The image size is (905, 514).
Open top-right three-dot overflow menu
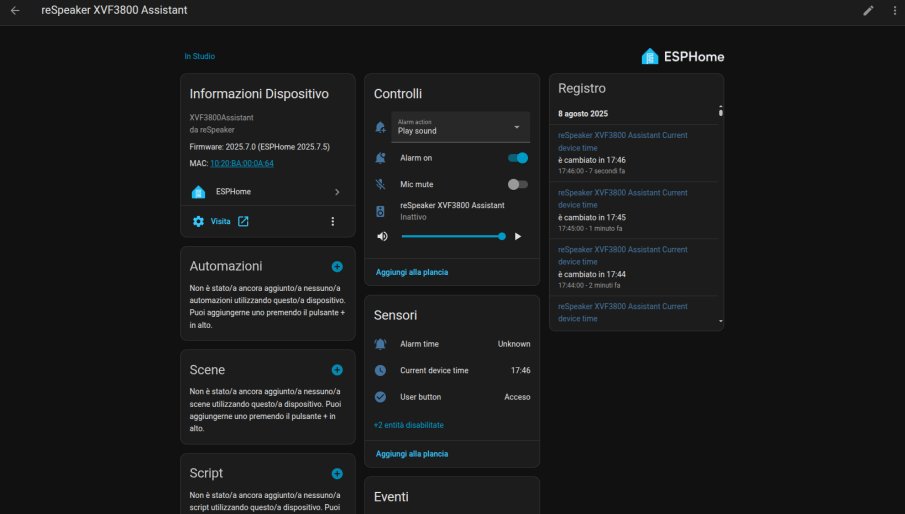(895, 10)
